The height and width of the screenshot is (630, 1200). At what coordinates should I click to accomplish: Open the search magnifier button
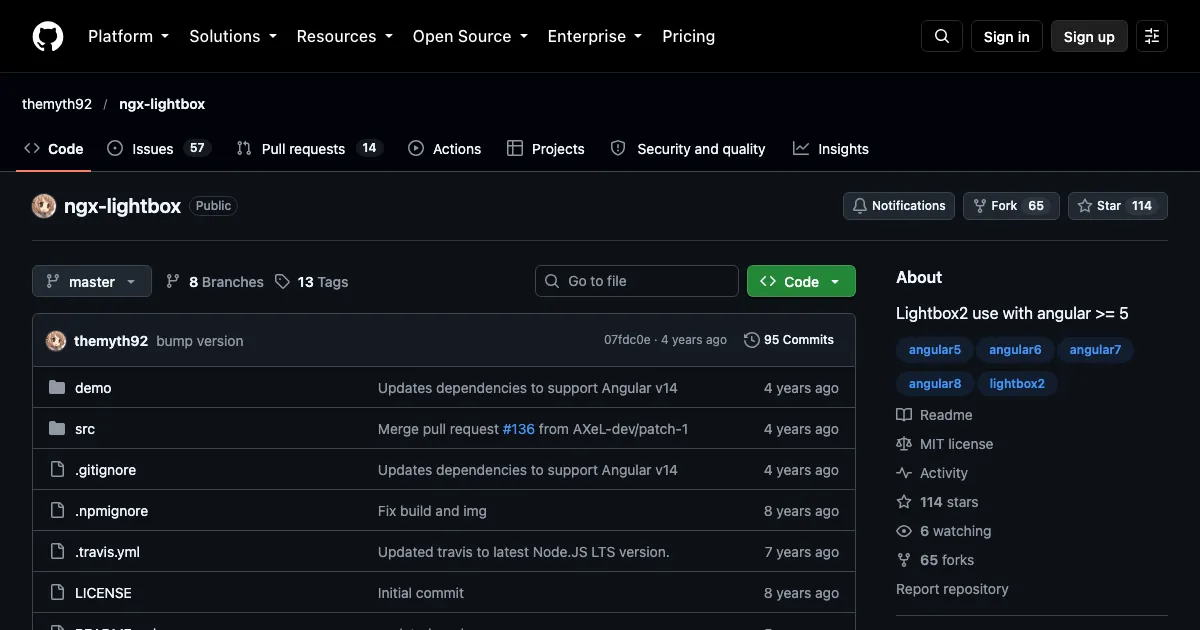pyautogui.click(x=942, y=36)
